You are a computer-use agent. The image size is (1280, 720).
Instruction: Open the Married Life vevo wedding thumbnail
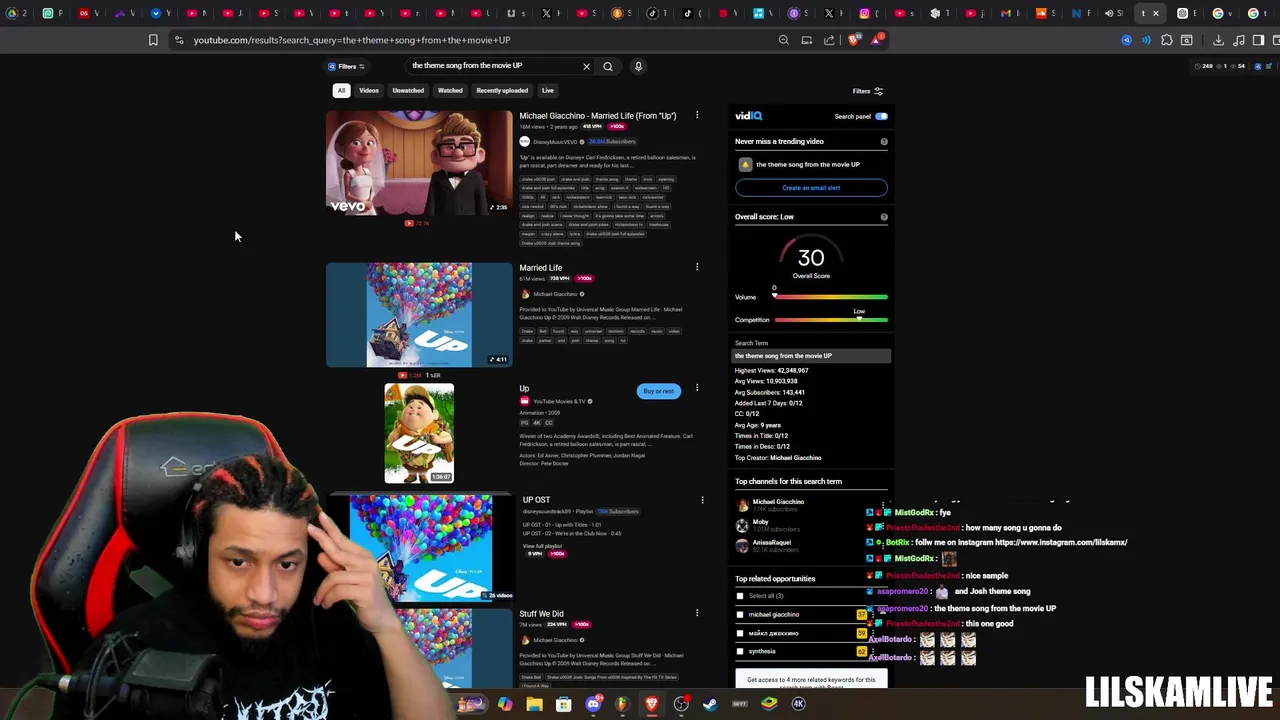coord(419,162)
